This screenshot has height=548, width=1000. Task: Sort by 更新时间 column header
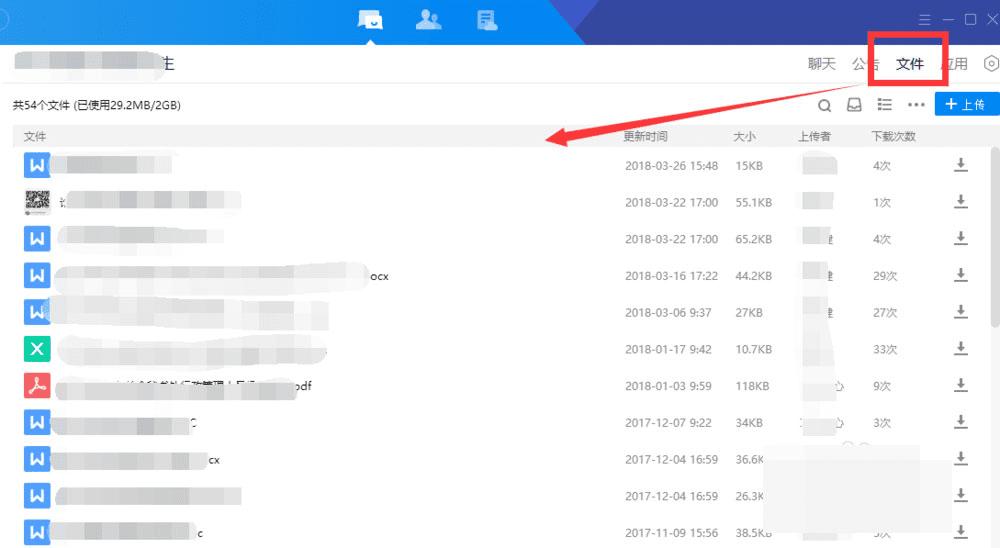(x=645, y=137)
